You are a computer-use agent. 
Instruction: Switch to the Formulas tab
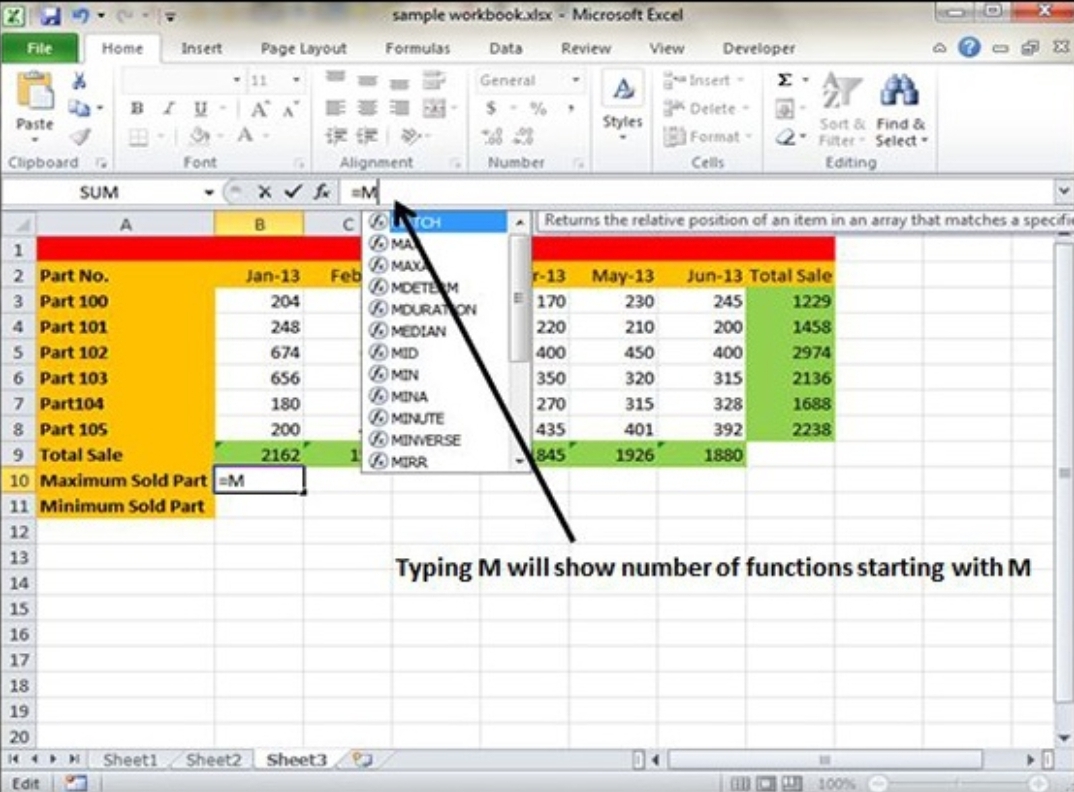(x=418, y=48)
